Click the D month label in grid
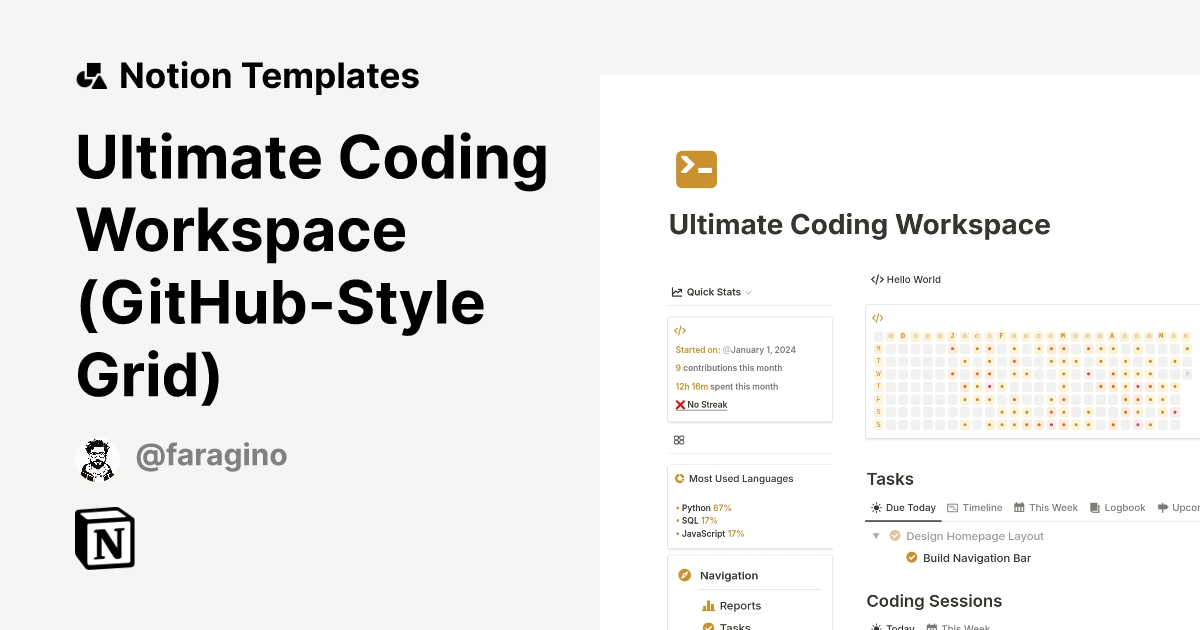This screenshot has height=630, width=1200. point(903,336)
